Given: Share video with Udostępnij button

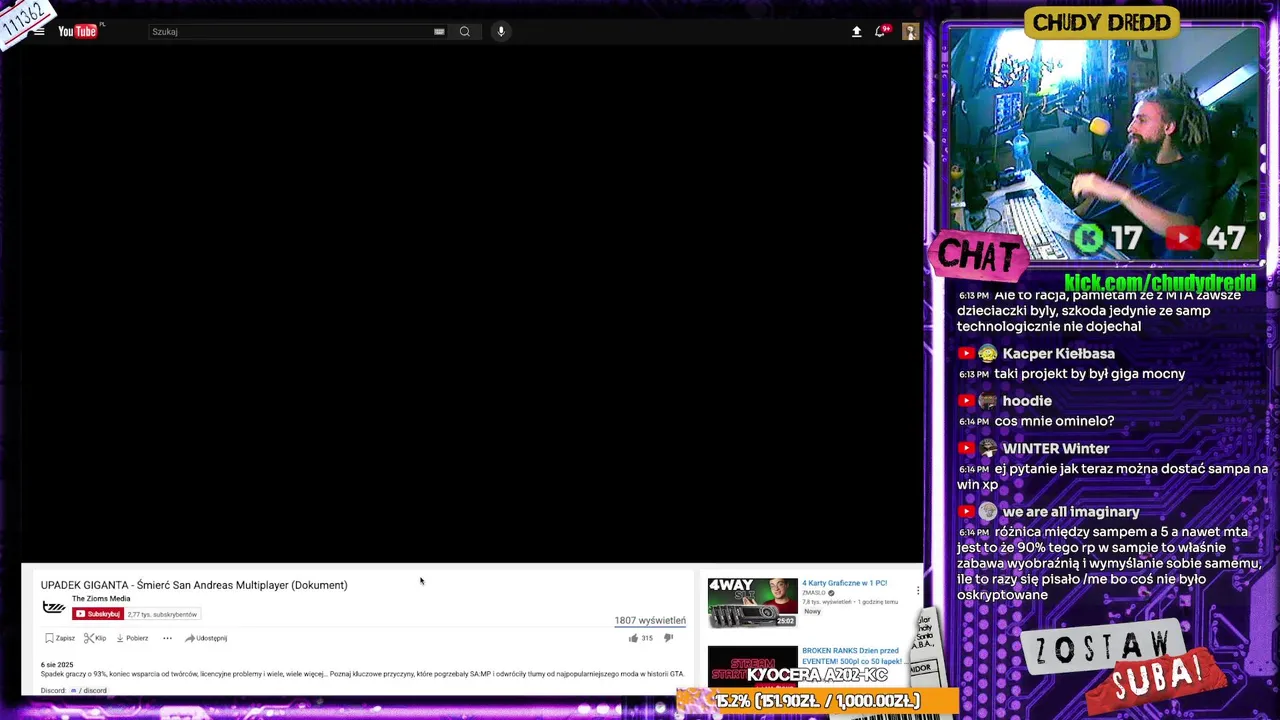Looking at the screenshot, I should pyautogui.click(x=206, y=638).
